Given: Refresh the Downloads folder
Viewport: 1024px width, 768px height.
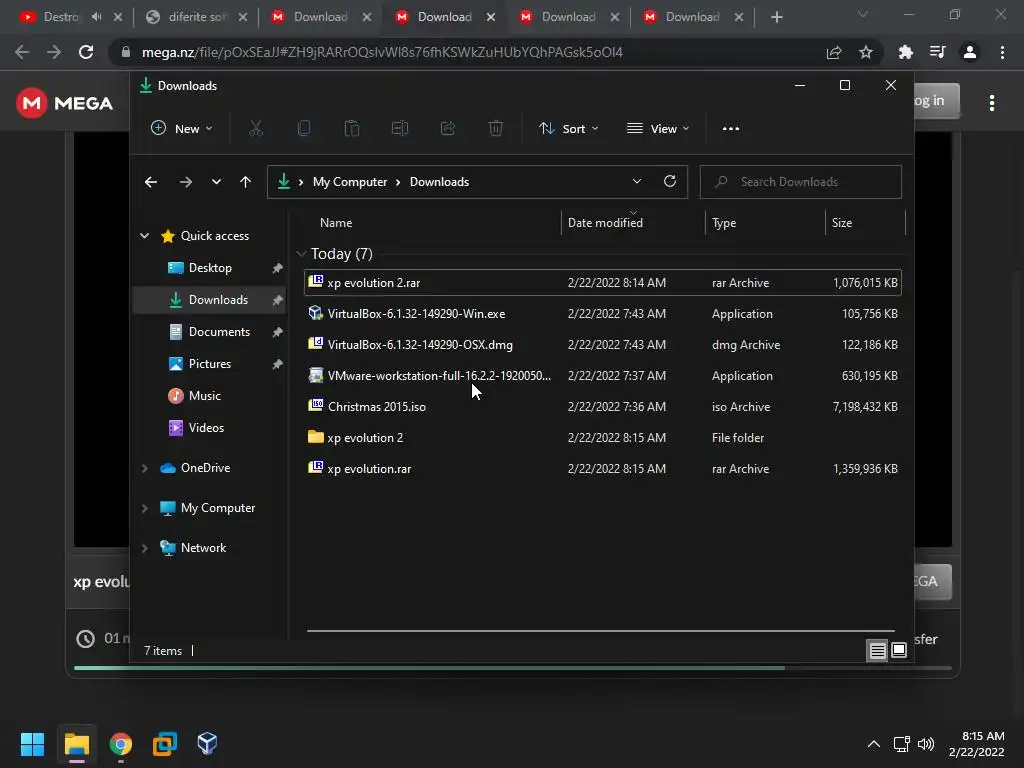Looking at the screenshot, I should tap(669, 182).
